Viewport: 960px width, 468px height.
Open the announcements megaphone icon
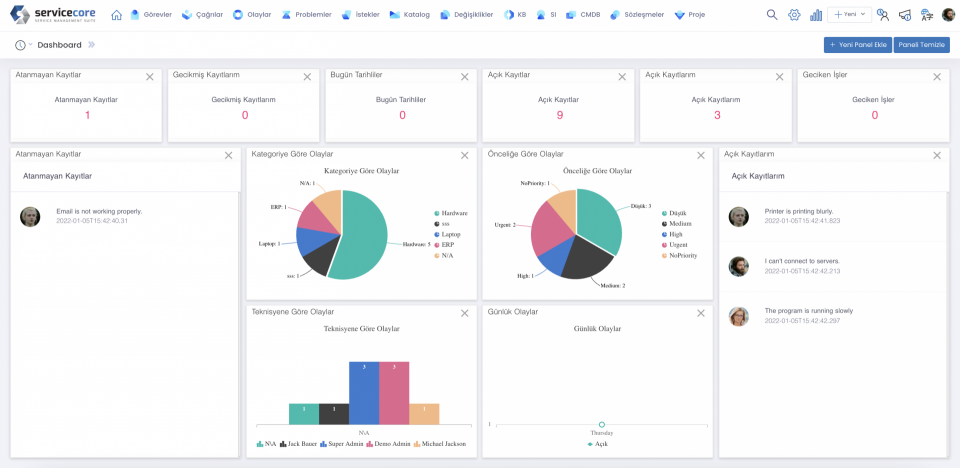coord(905,15)
